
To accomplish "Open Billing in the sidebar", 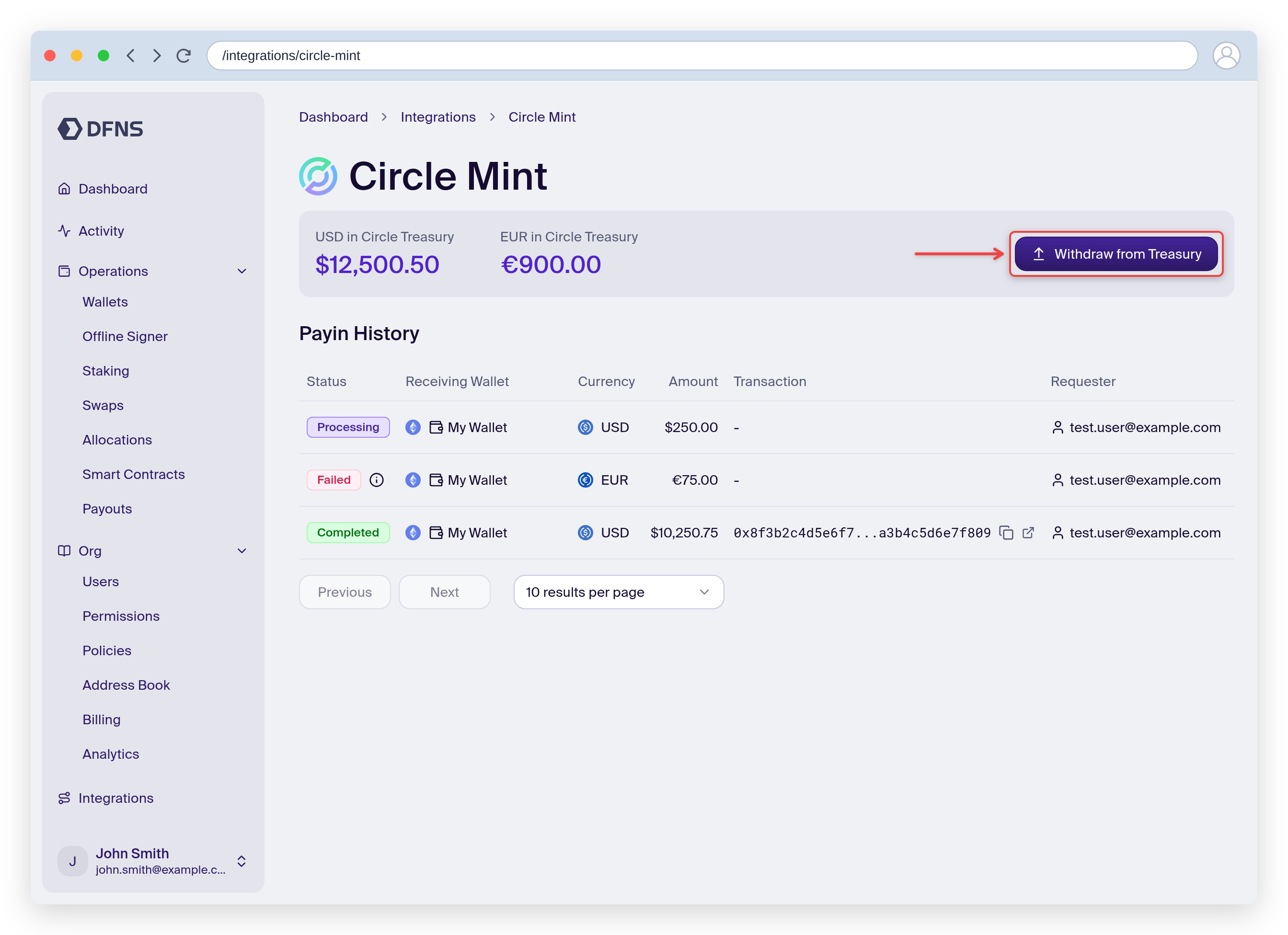I will point(102,720).
